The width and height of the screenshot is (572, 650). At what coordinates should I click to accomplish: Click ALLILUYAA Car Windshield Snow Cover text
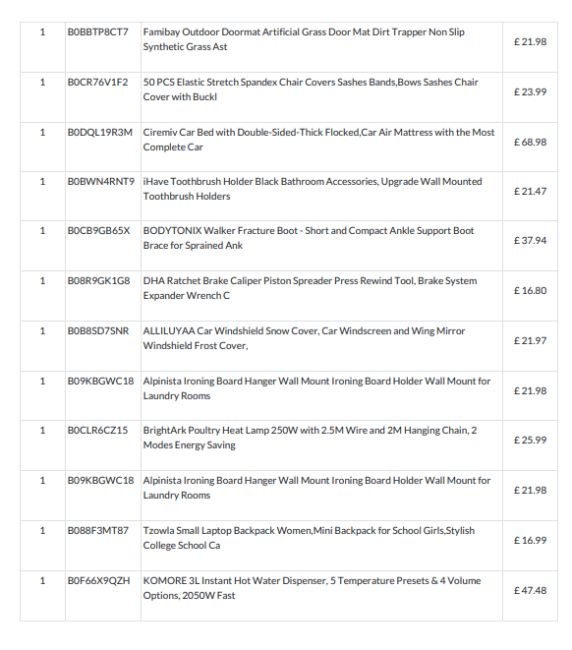[x=304, y=338]
